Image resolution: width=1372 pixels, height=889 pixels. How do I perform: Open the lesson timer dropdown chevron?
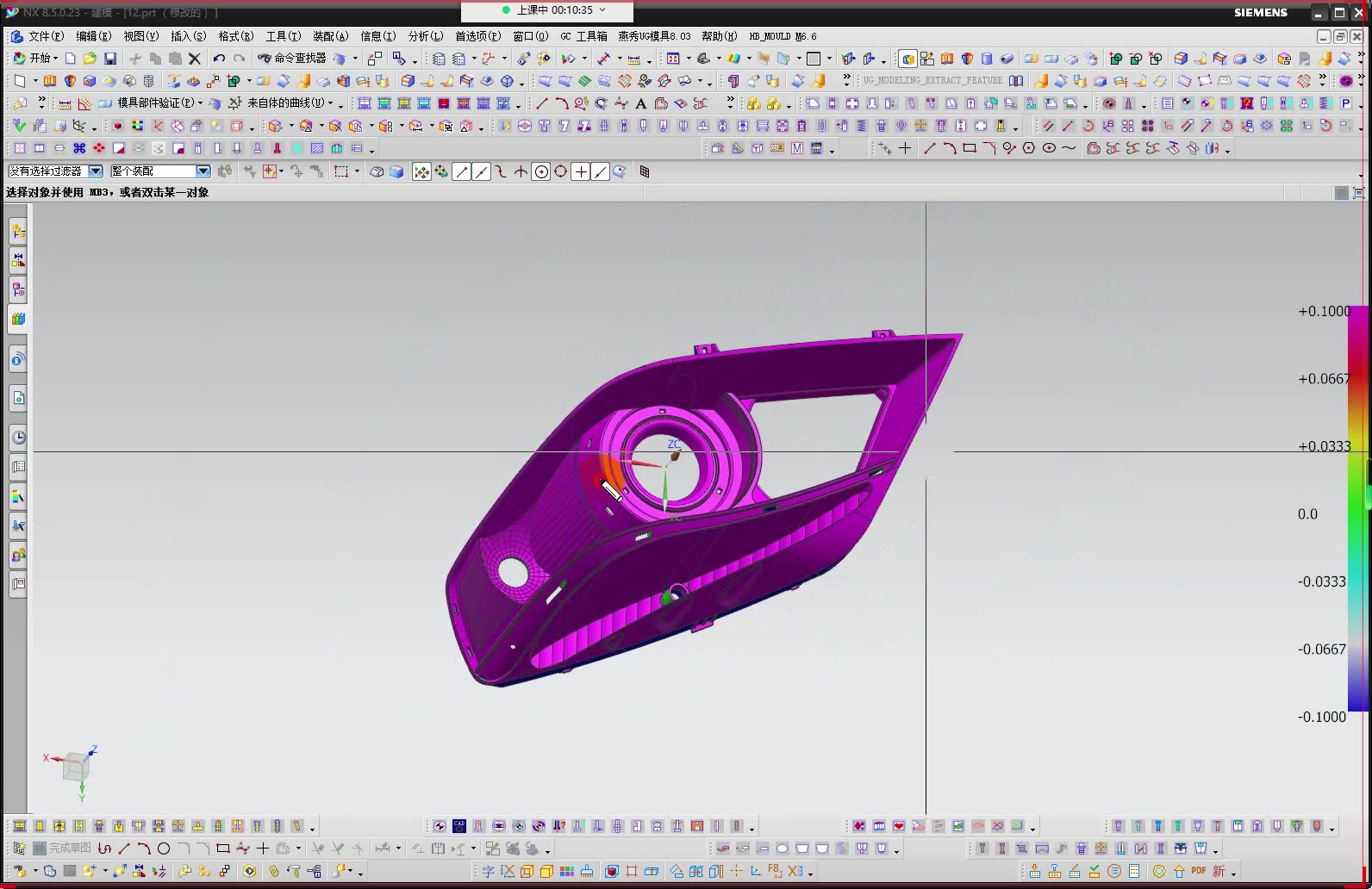coord(602,10)
